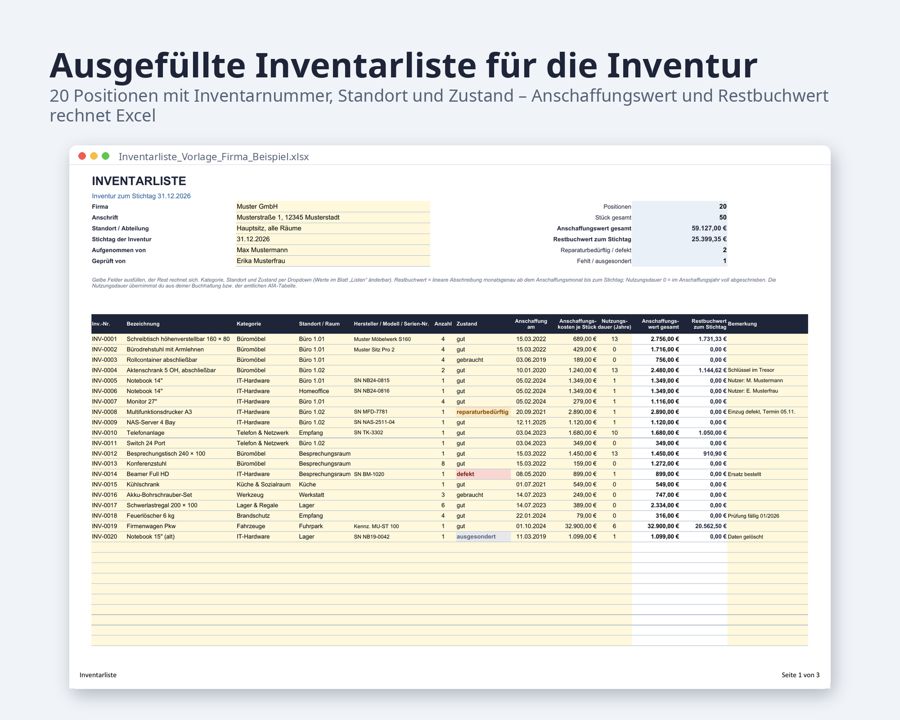Click the red close dot of the spreadsheet window
Viewport: 900px width, 720px height.
82,156
